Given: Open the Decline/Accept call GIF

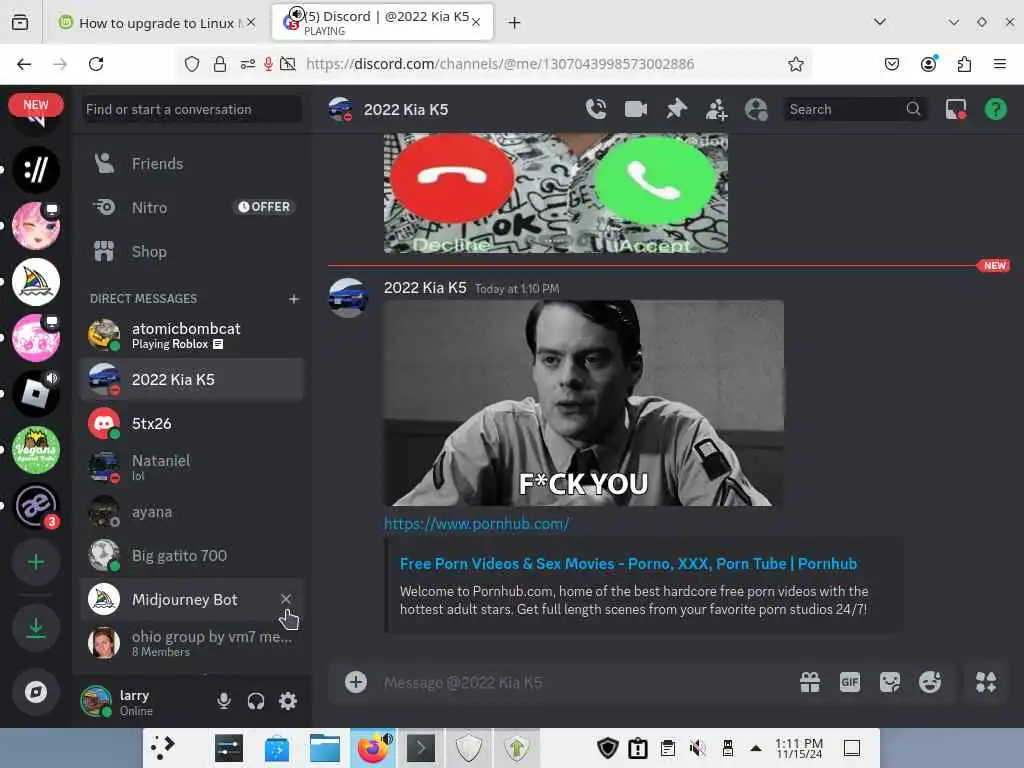Looking at the screenshot, I should (556, 193).
